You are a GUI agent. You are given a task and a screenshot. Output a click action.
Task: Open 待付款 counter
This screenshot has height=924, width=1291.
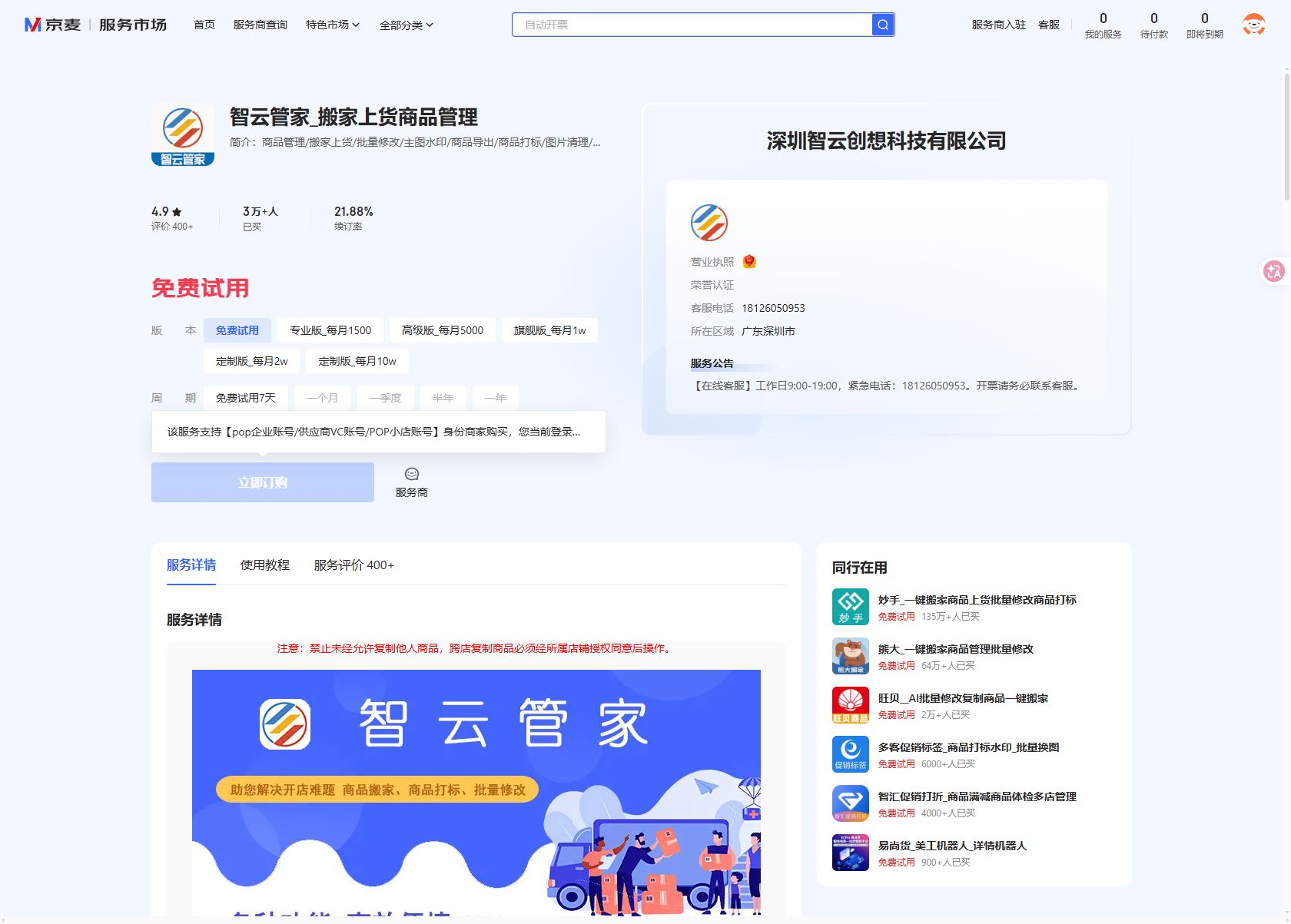pyautogui.click(x=1154, y=25)
